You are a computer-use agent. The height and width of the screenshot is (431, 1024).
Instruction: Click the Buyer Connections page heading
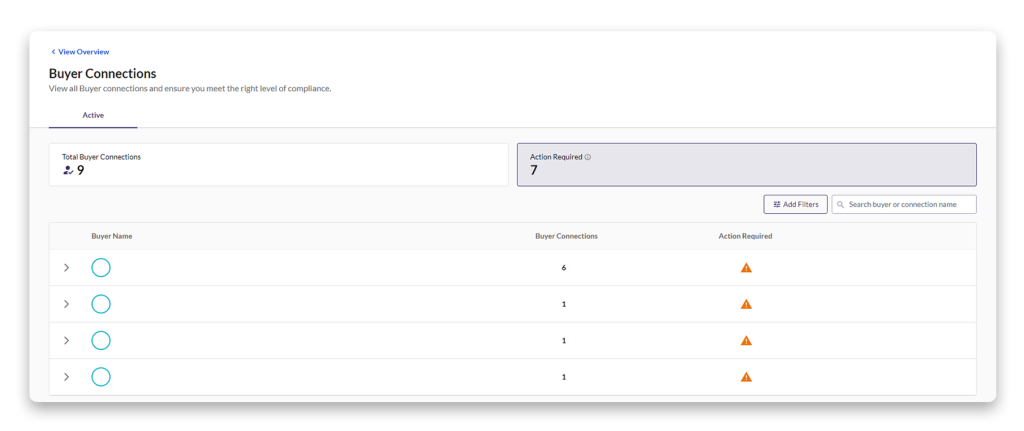coord(103,73)
